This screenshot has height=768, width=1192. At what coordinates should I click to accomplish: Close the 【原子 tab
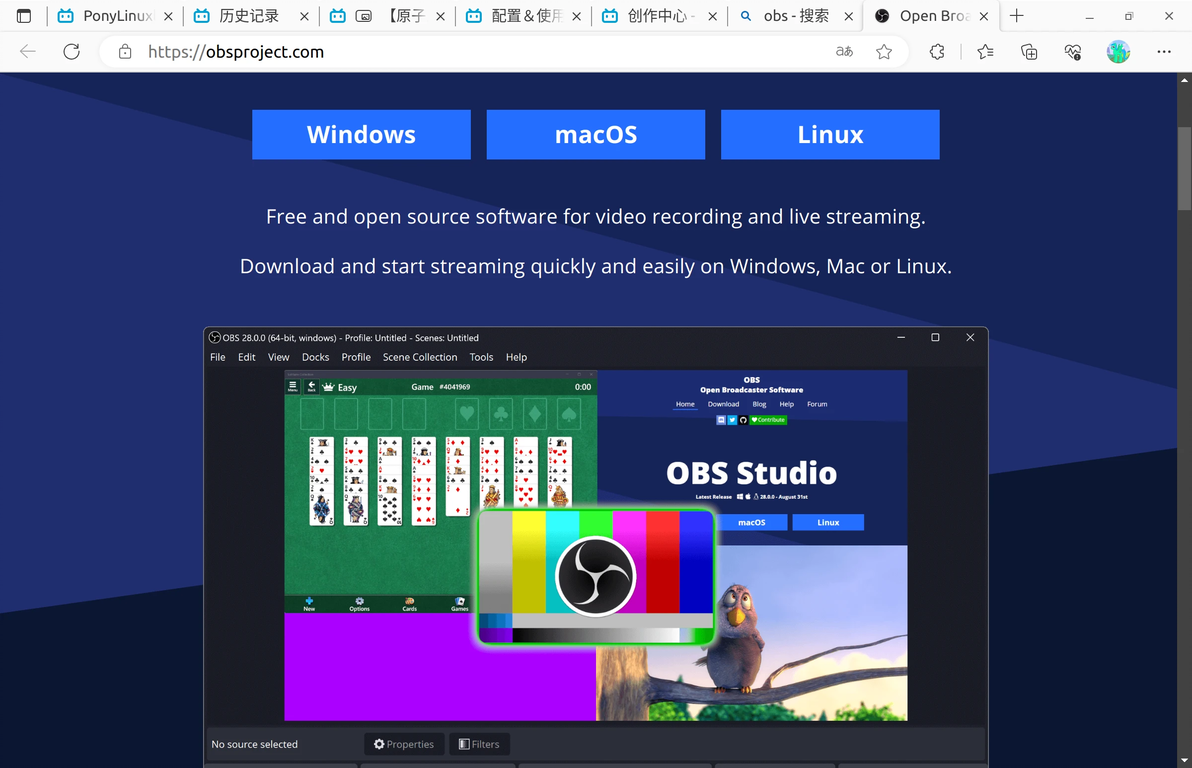440,16
